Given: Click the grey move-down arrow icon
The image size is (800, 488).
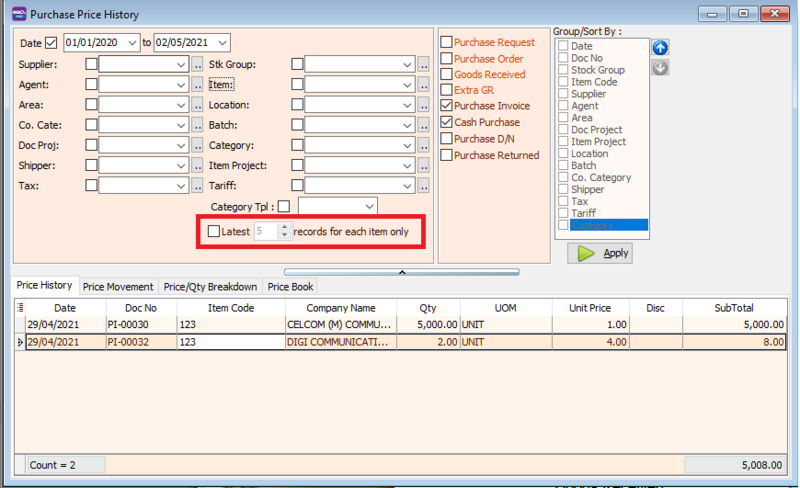Looking at the screenshot, I should [660, 68].
